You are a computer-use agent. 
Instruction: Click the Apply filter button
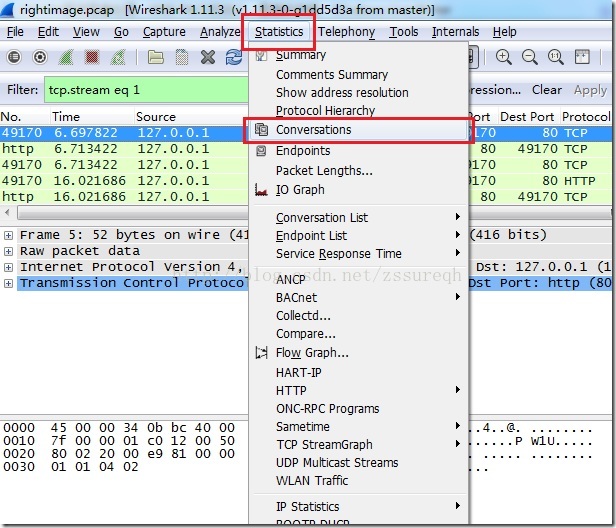(x=590, y=90)
